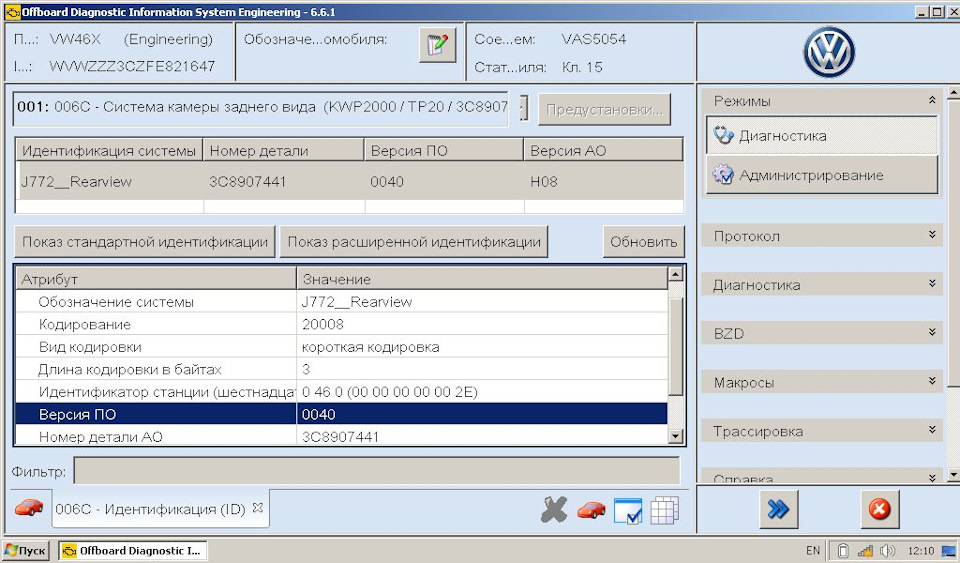Expand the Трассировка panel section
960x563 pixels.
[932, 430]
